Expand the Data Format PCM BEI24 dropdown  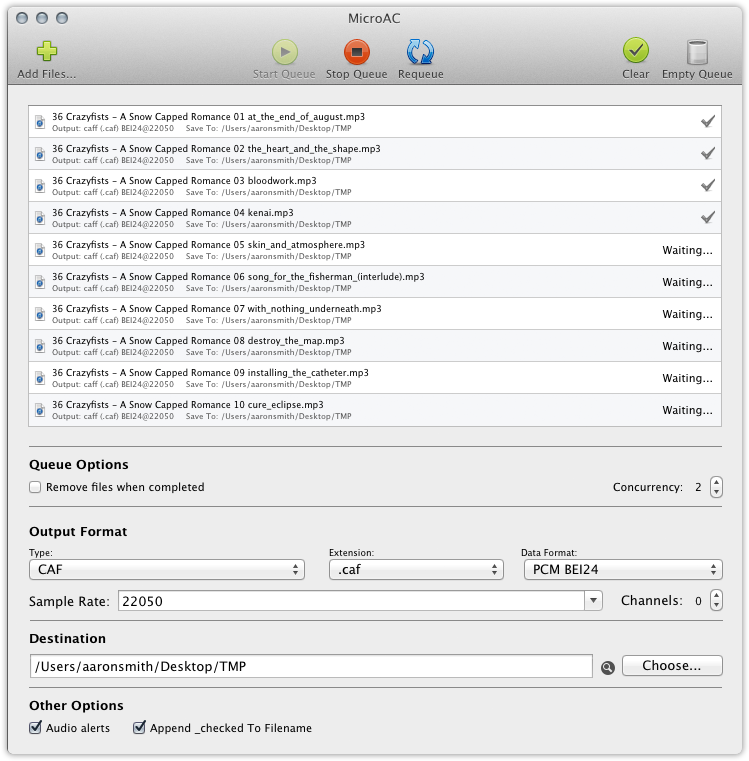point(621,569)
